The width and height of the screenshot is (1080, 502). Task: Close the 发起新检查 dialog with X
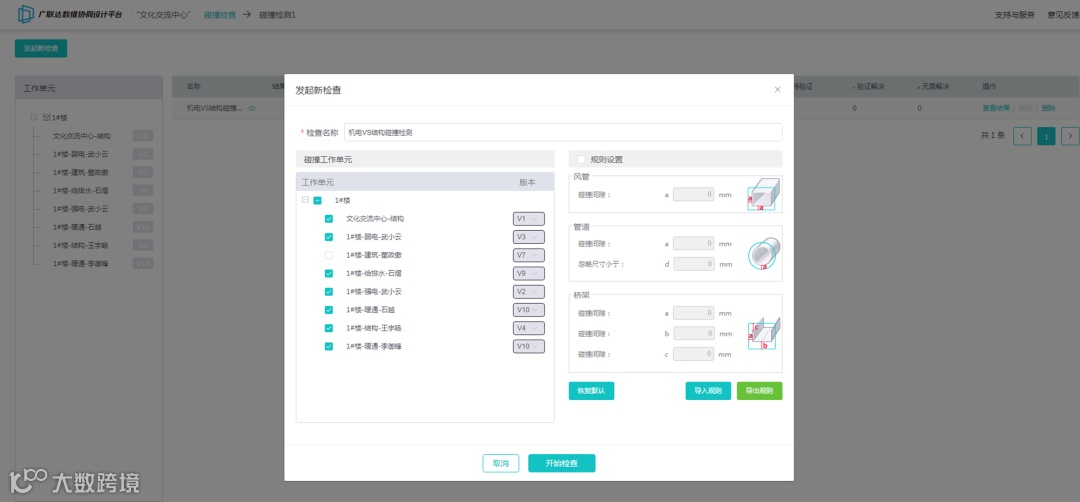[x=778, y=90]
